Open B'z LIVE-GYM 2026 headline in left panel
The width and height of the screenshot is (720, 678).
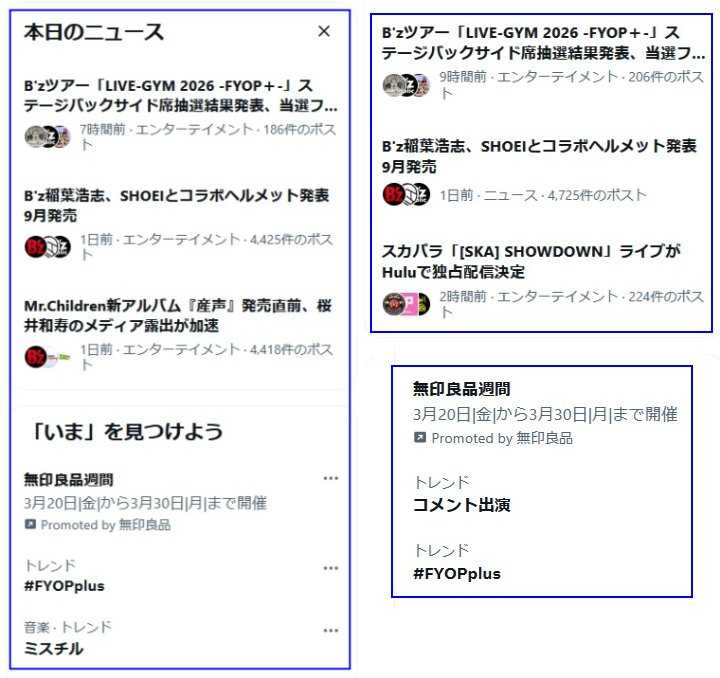180,95
